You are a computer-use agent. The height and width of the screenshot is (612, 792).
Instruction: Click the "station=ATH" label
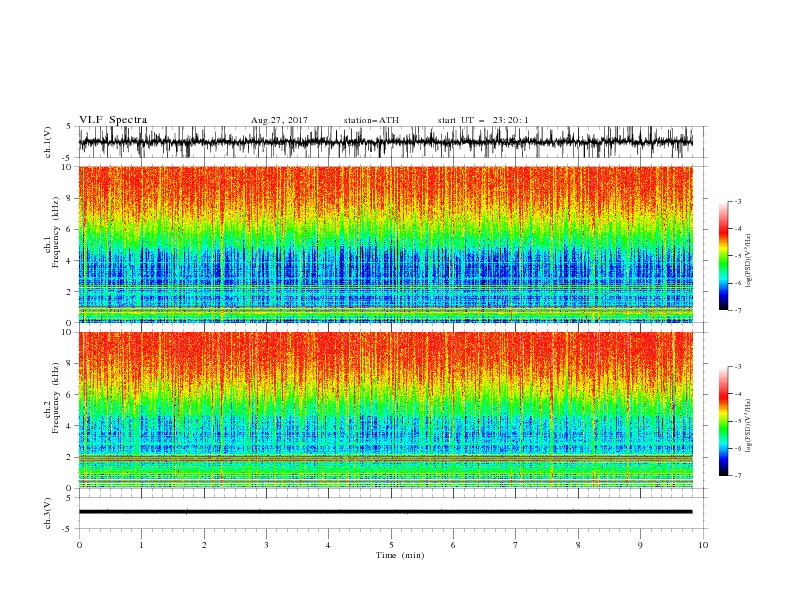pyautogui.click(x=371, y=120)
